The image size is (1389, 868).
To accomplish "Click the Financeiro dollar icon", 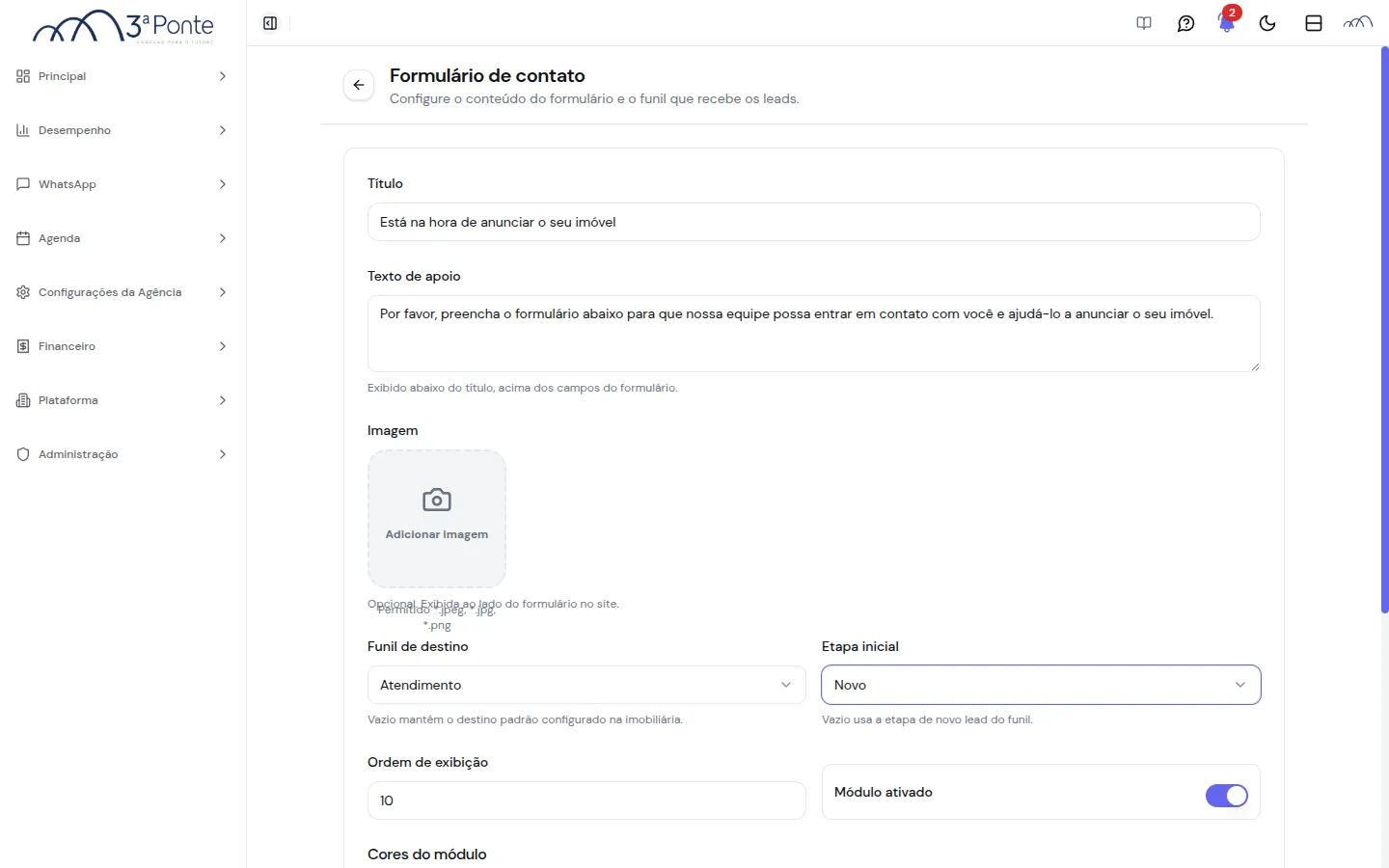I will coord(23,346).
